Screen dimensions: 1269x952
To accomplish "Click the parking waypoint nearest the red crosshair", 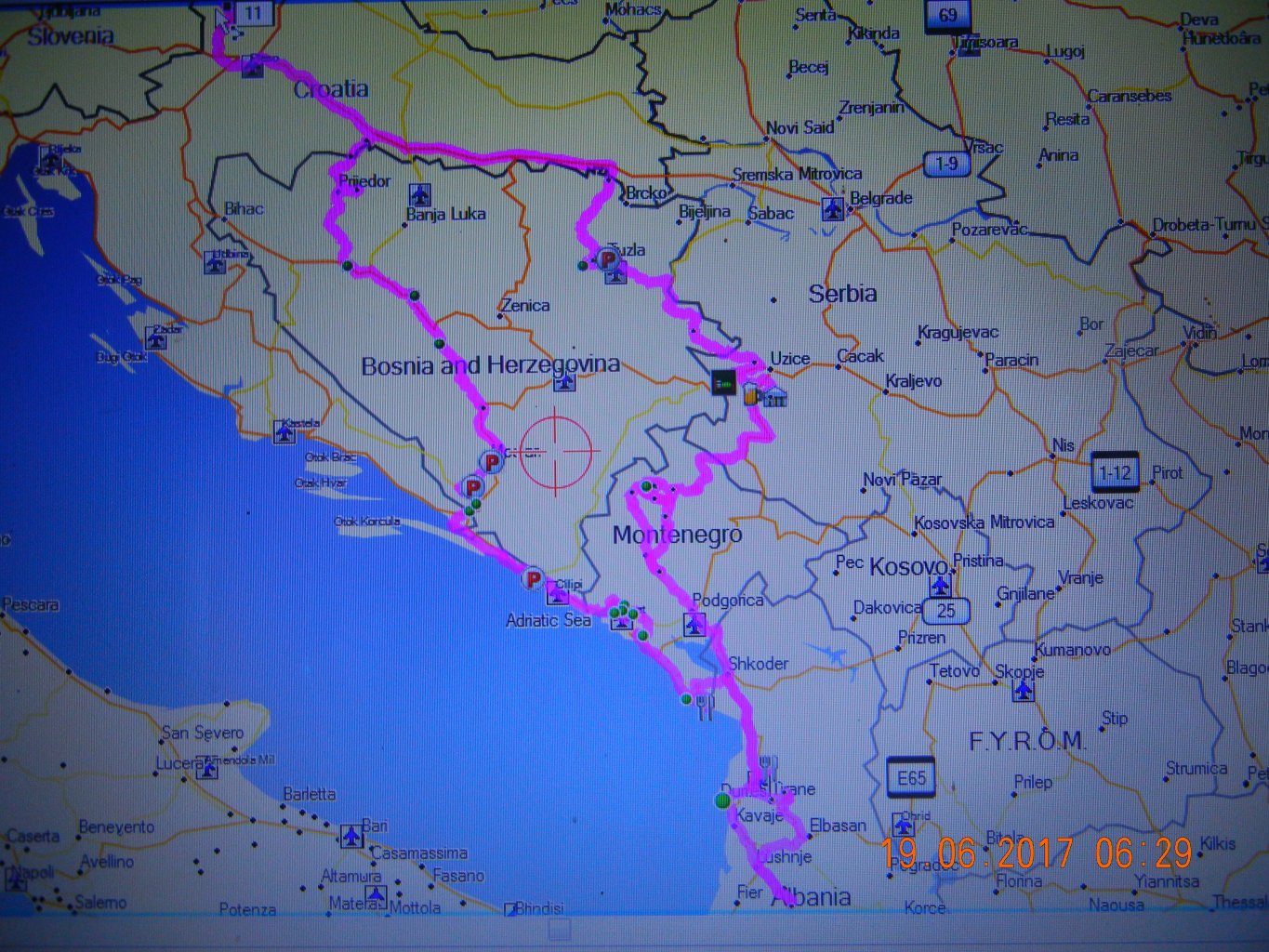I will tap(491, 461).
